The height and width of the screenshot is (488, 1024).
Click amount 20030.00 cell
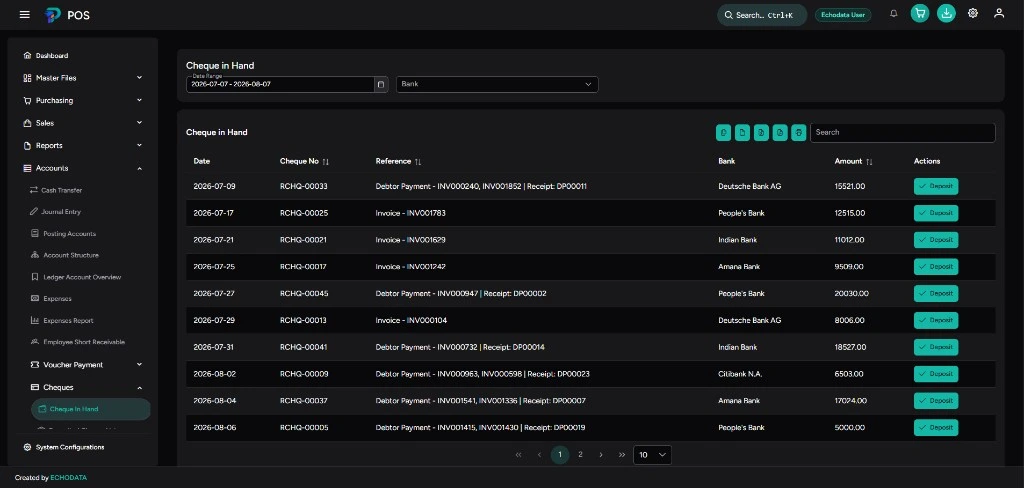click(852, 293)
